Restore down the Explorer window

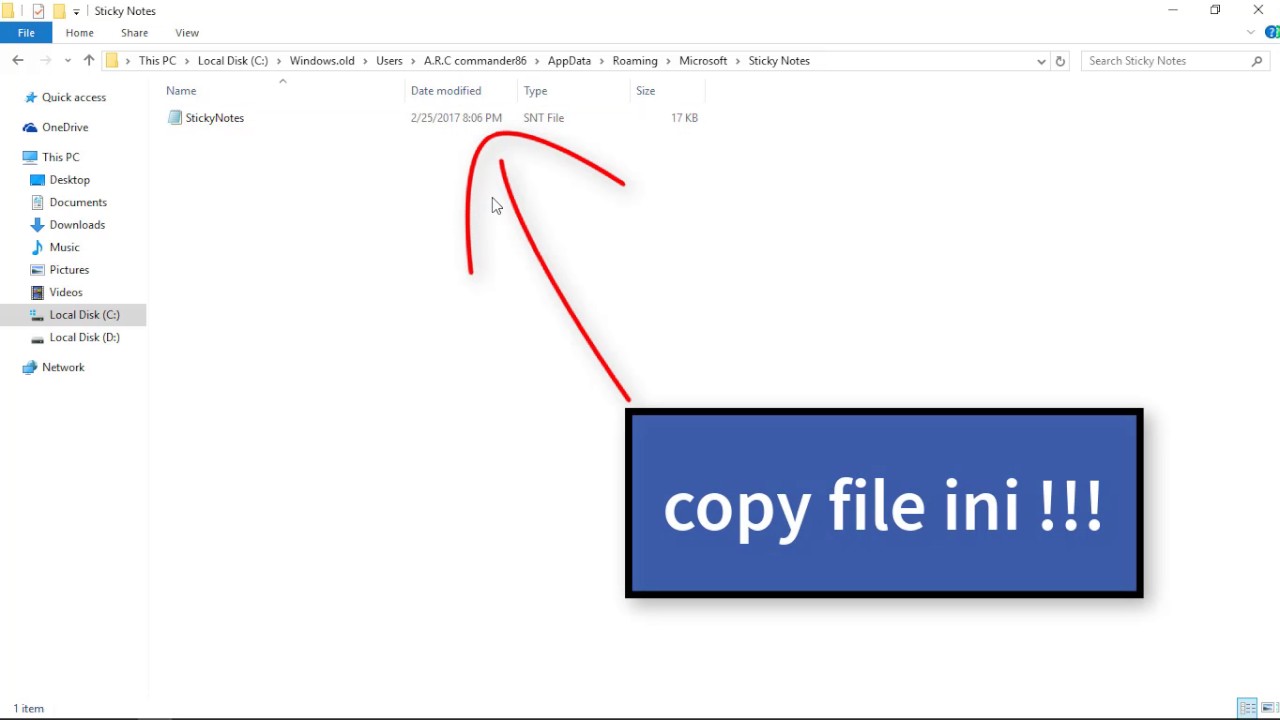click(1215, 10)
